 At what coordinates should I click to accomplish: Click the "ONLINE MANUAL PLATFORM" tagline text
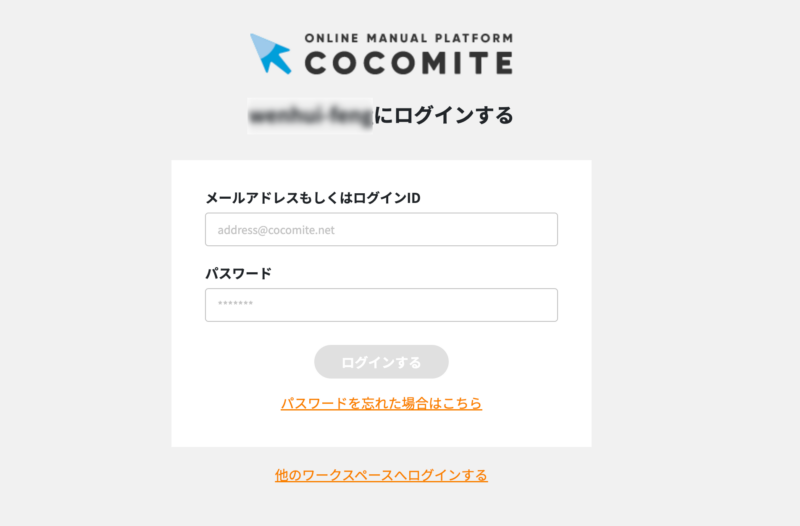(x=408, y=38)
